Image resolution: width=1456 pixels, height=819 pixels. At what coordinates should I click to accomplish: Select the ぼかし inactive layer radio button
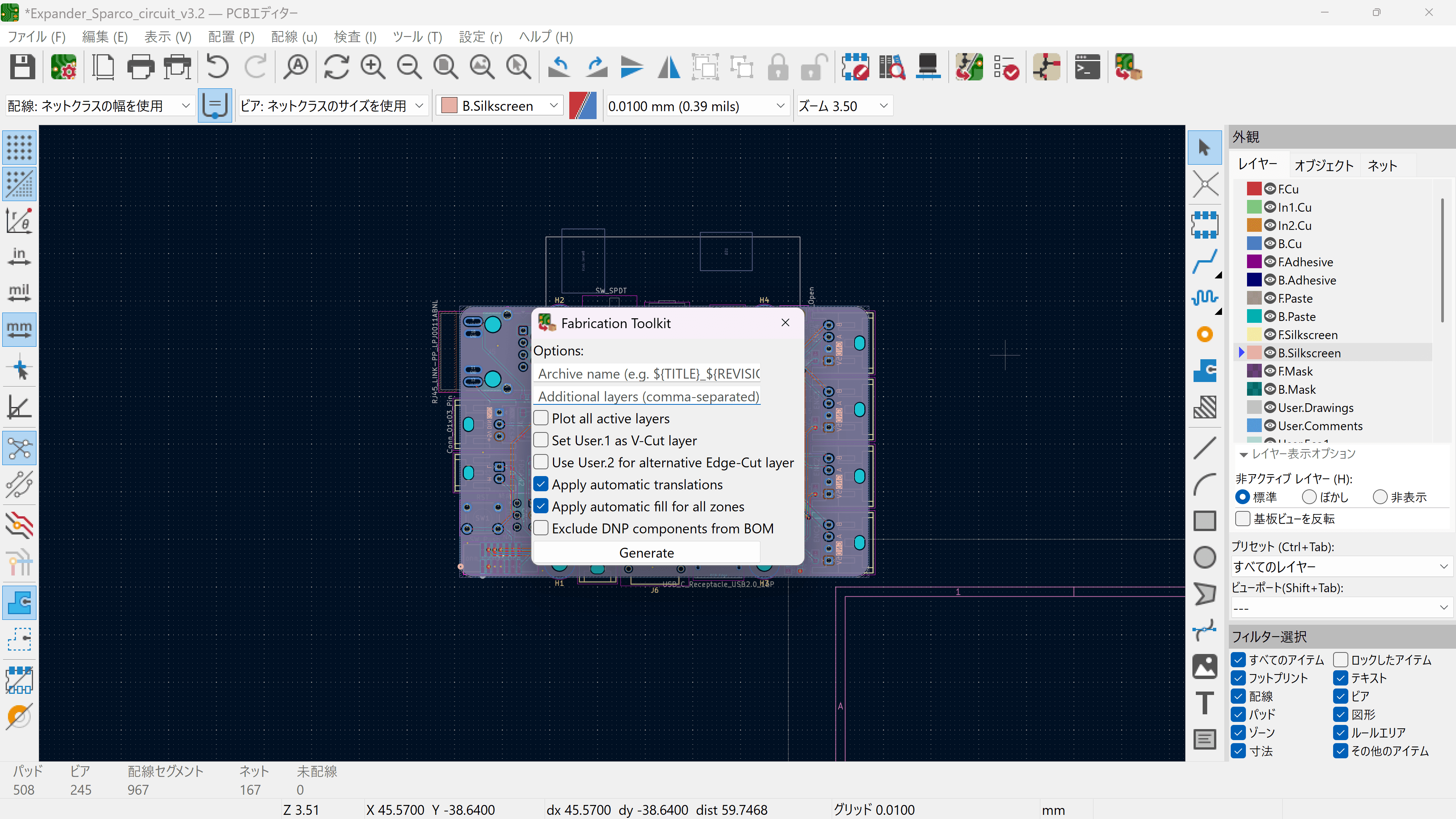(x=1309, y=497)
